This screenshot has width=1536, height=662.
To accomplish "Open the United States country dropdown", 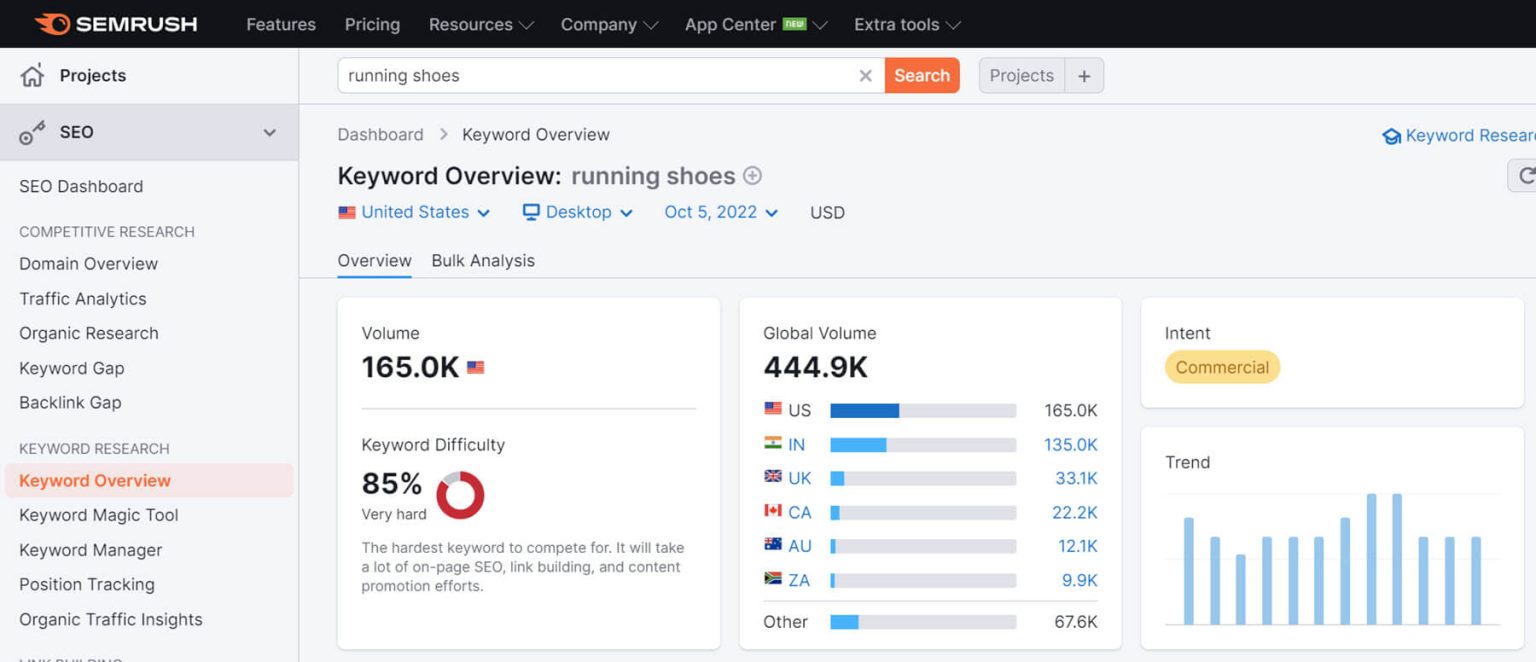I will (414, 212).
